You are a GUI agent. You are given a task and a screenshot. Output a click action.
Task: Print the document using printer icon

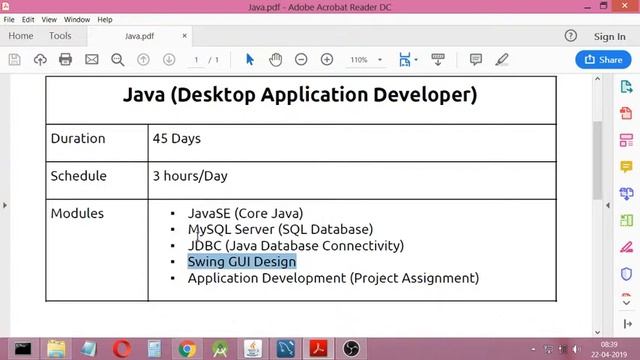(65, 60)
